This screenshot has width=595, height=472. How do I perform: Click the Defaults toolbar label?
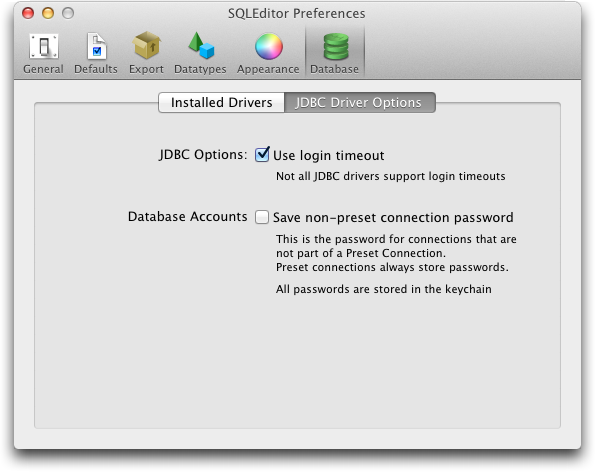tap(96, 69)
